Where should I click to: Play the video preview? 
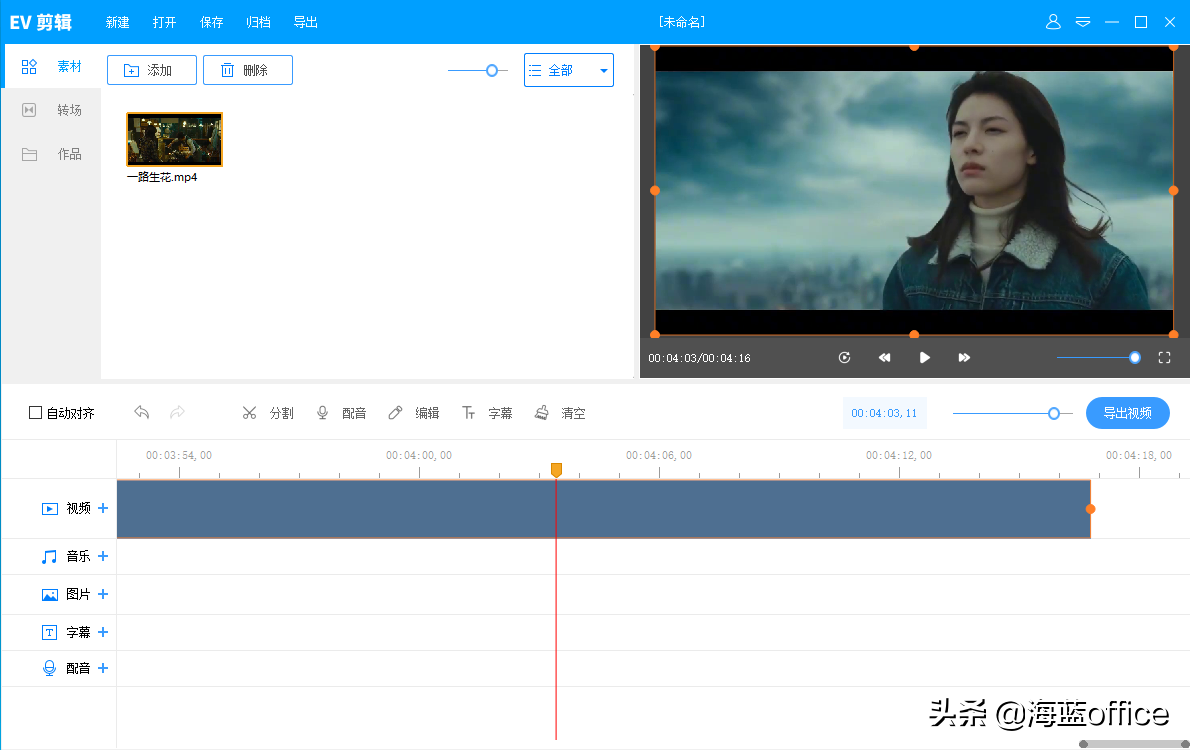pyautogui.click(x=924, y=358)
